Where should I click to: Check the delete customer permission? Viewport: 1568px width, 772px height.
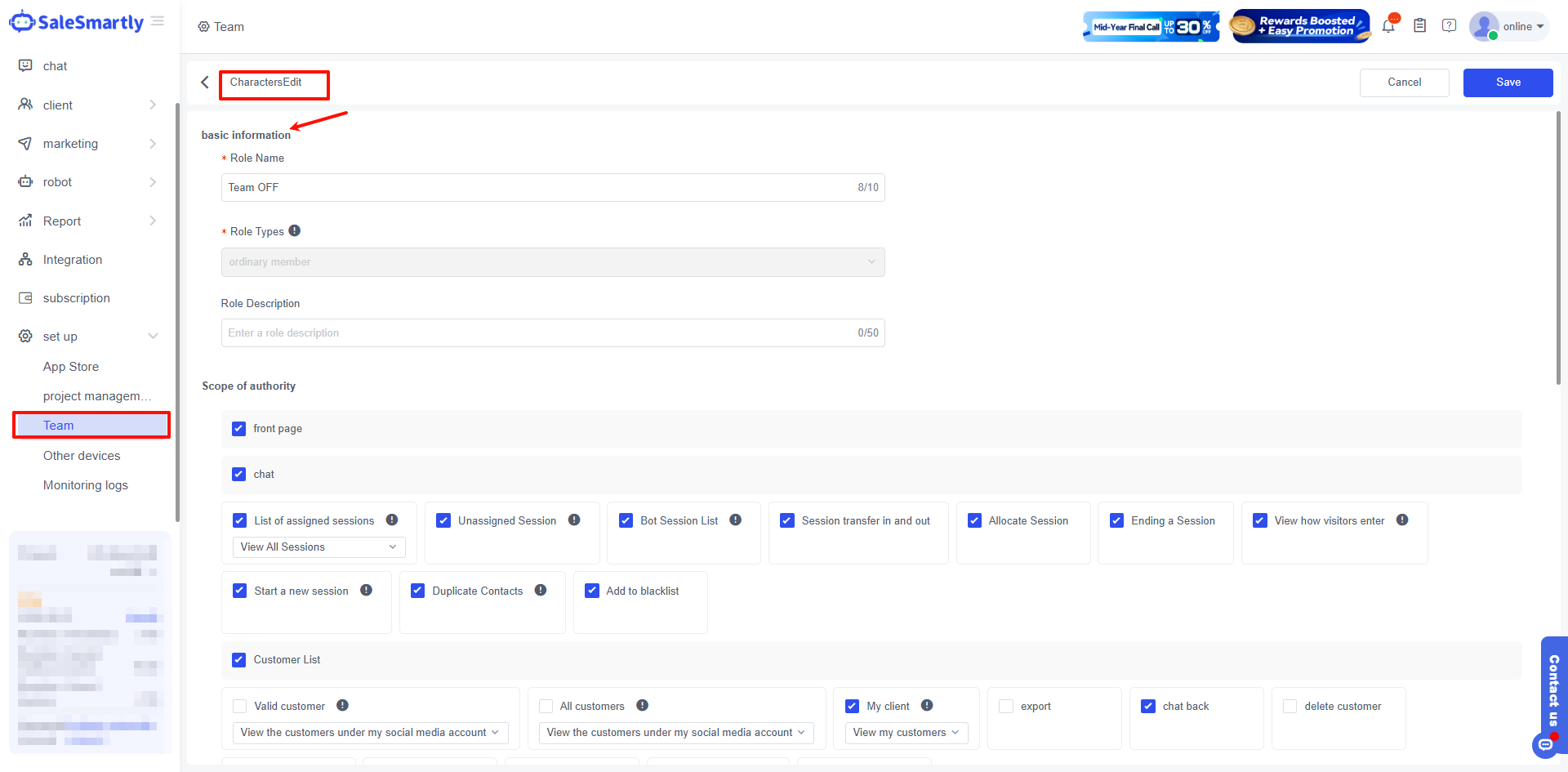point(1290,707)
